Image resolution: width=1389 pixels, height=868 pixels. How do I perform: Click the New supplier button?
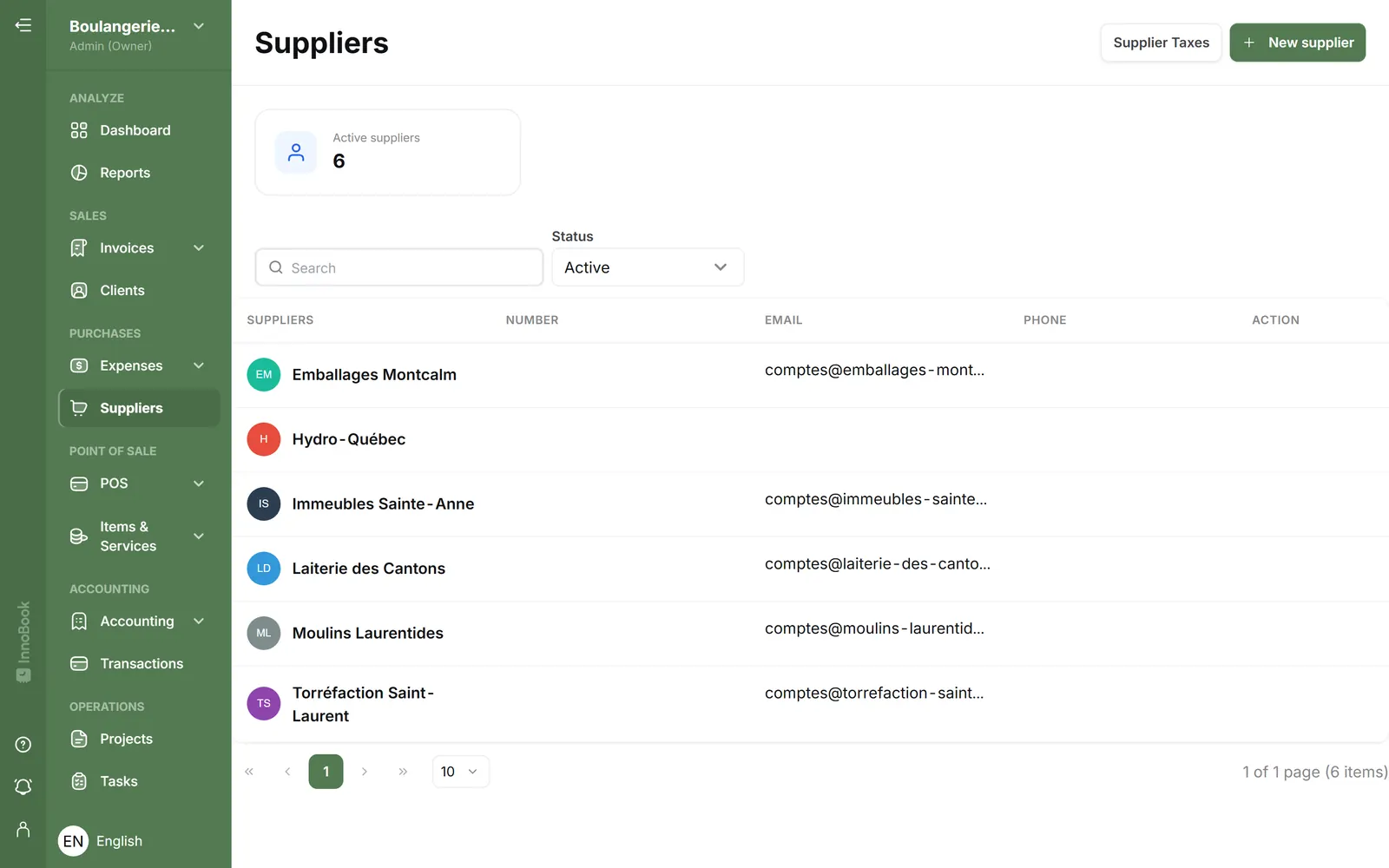click(1298, 43)
